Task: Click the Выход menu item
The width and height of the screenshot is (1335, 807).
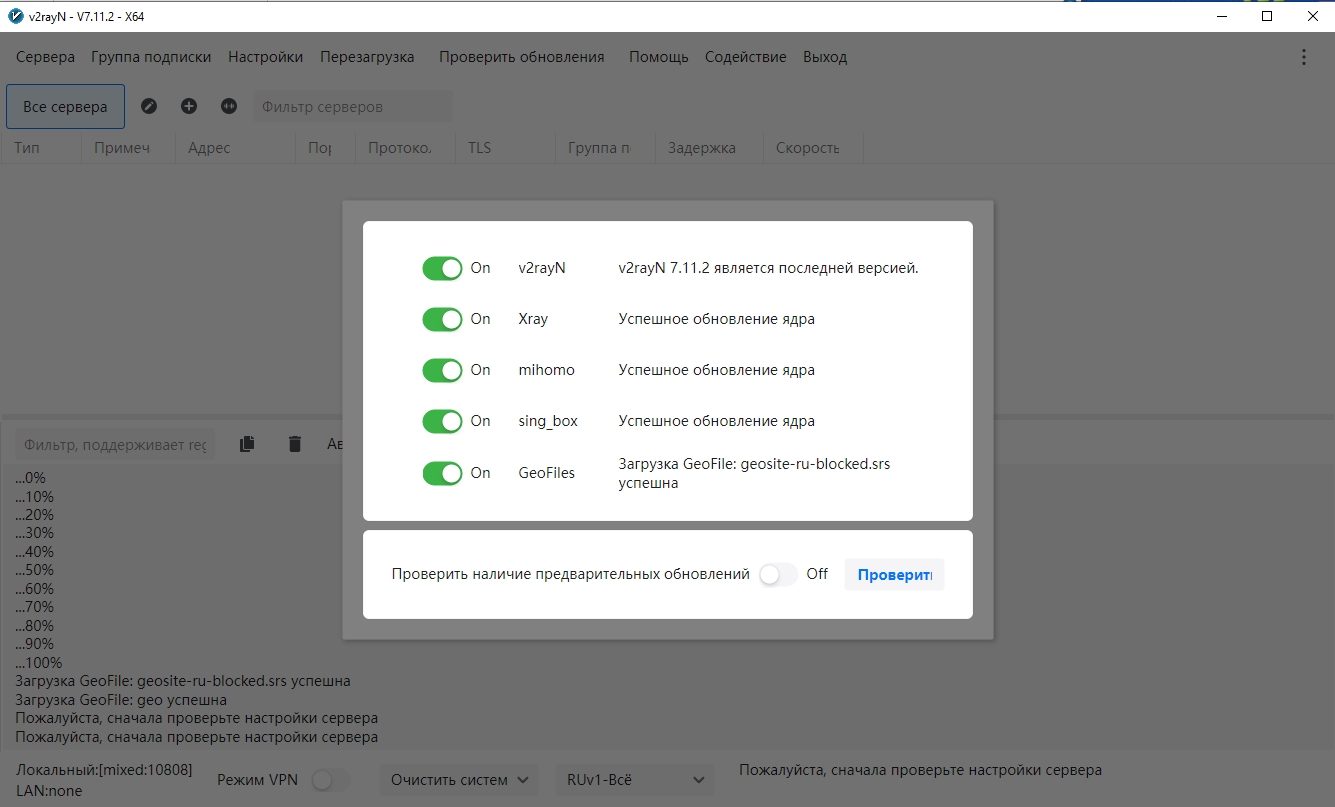Action: click(x=825, y=57)
